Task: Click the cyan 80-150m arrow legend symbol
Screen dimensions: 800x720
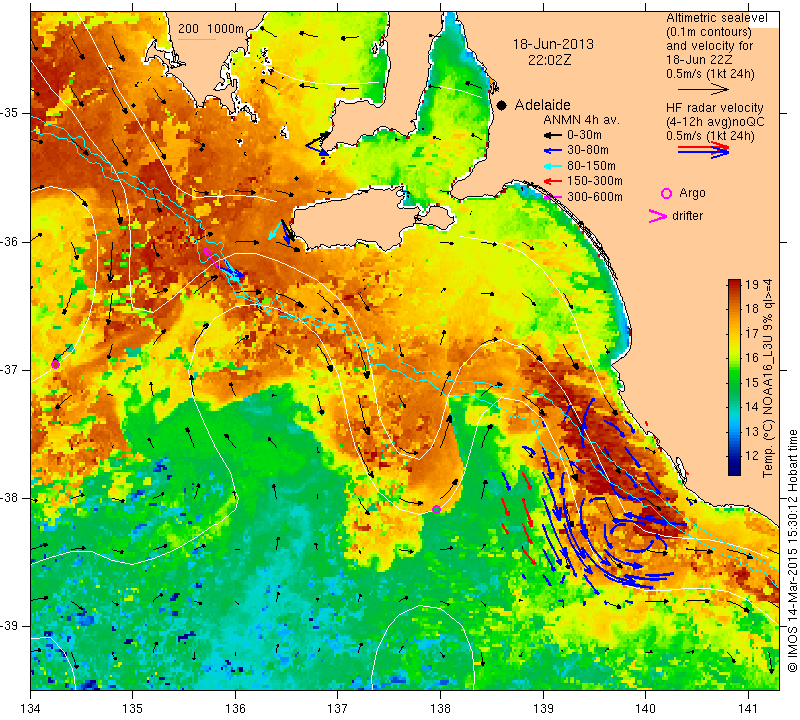Action: (x=552, y=166)
